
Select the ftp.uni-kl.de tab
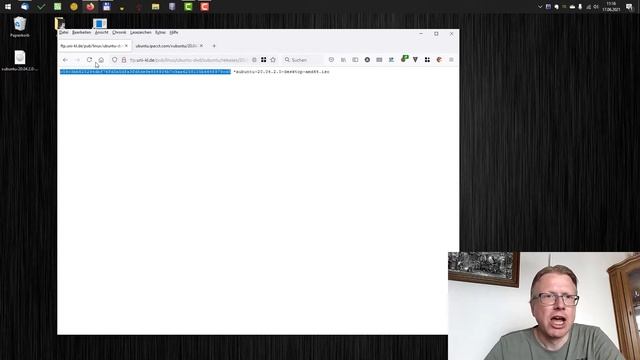(x=91, y=46)
